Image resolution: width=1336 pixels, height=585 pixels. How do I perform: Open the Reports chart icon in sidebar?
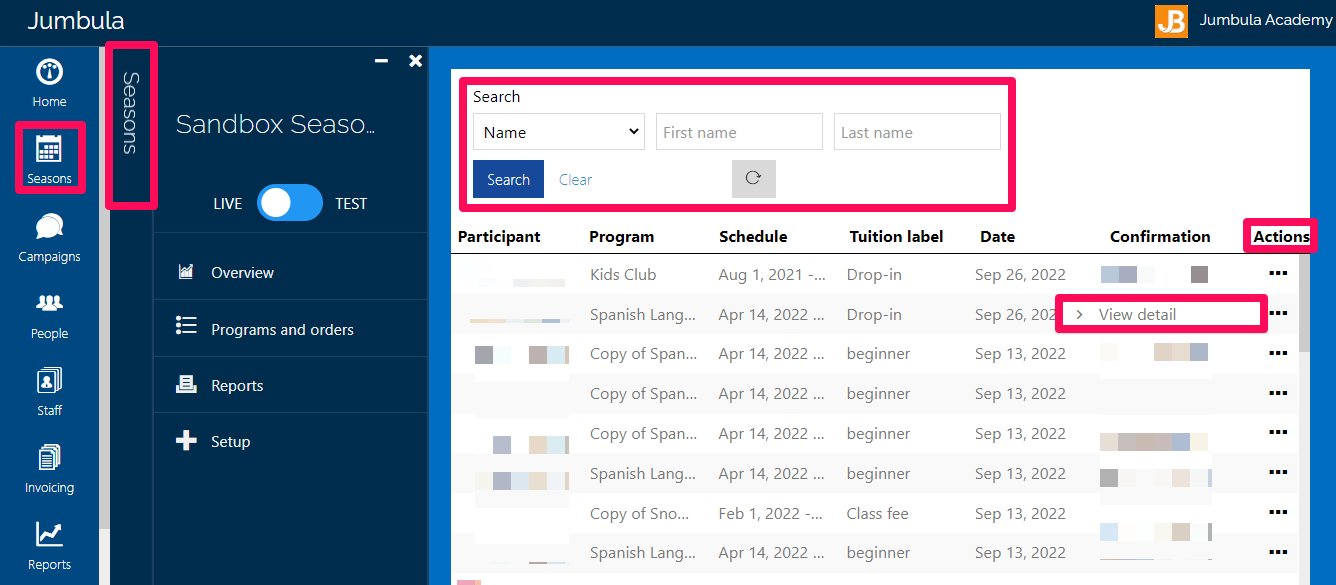[49, 535]
